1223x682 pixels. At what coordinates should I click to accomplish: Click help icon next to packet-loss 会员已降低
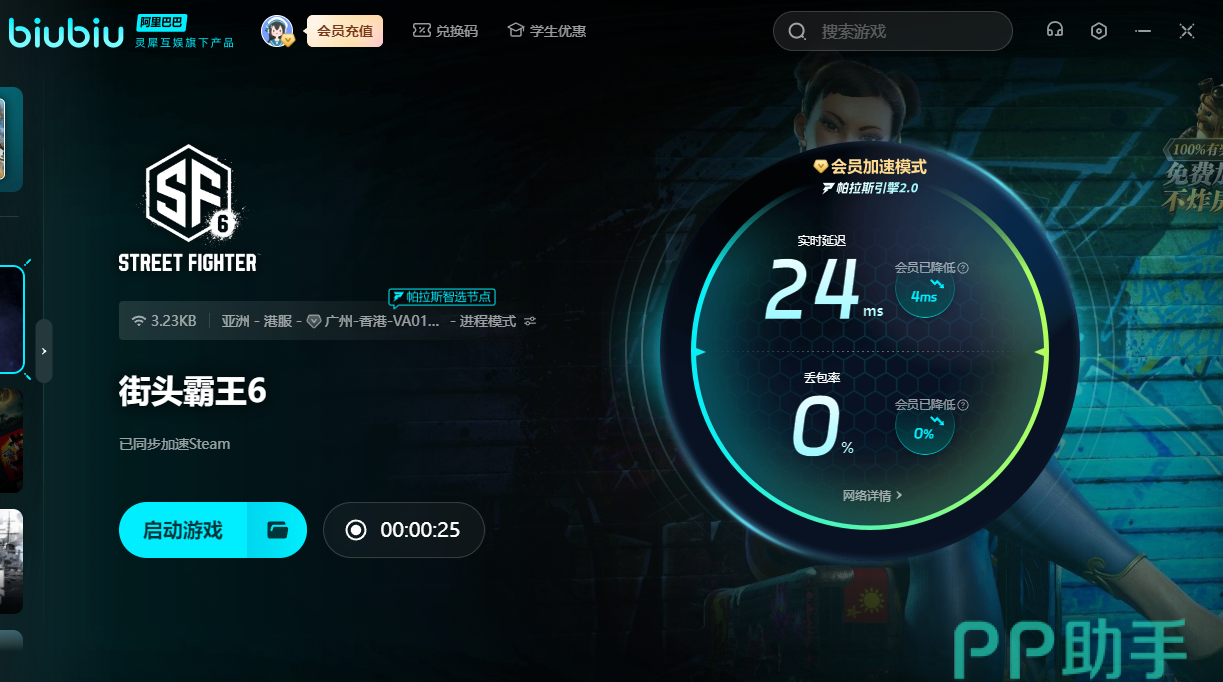click(963, 405)
